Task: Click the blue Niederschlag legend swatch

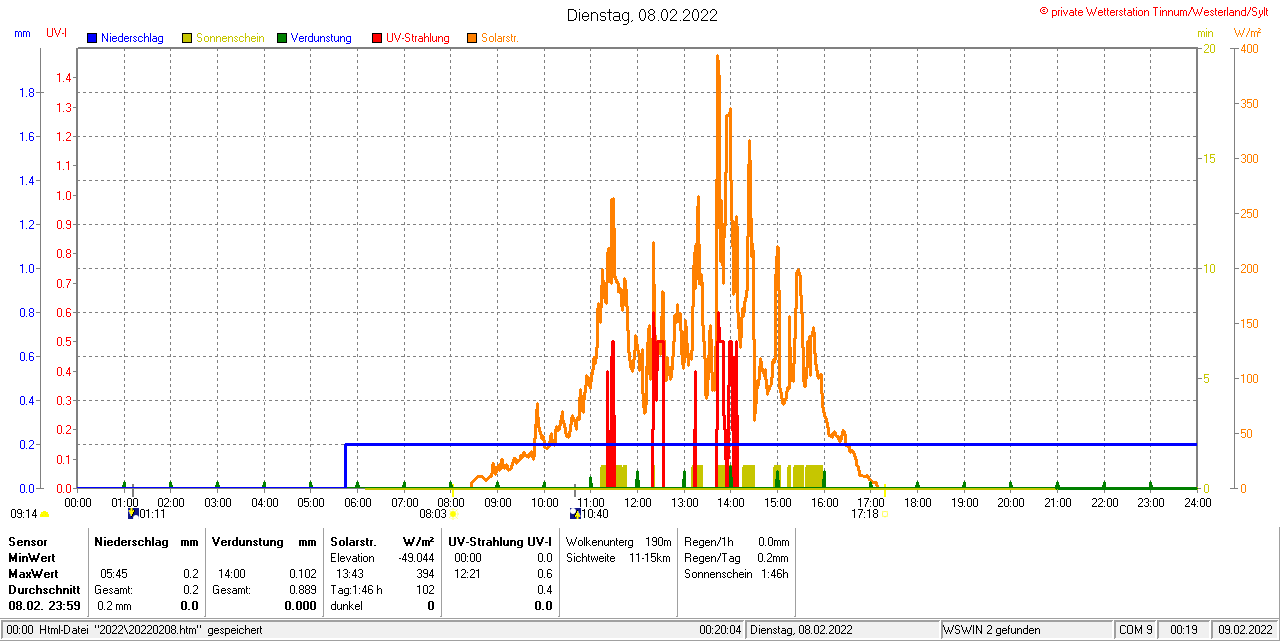Action: pyautogui.click(x=92, y=38)
